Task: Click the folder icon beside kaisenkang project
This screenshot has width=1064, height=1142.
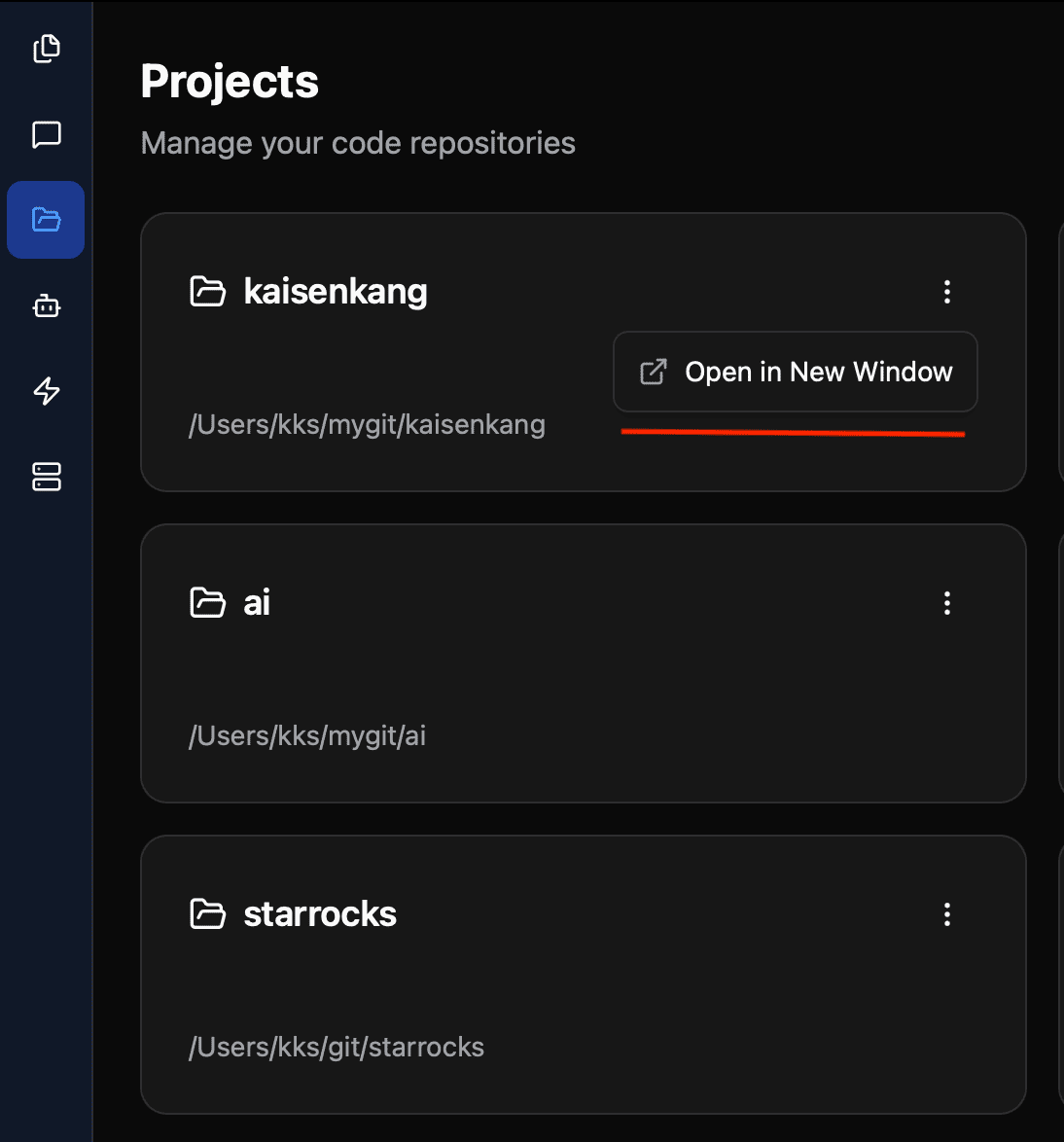Action: pos(206,290)
